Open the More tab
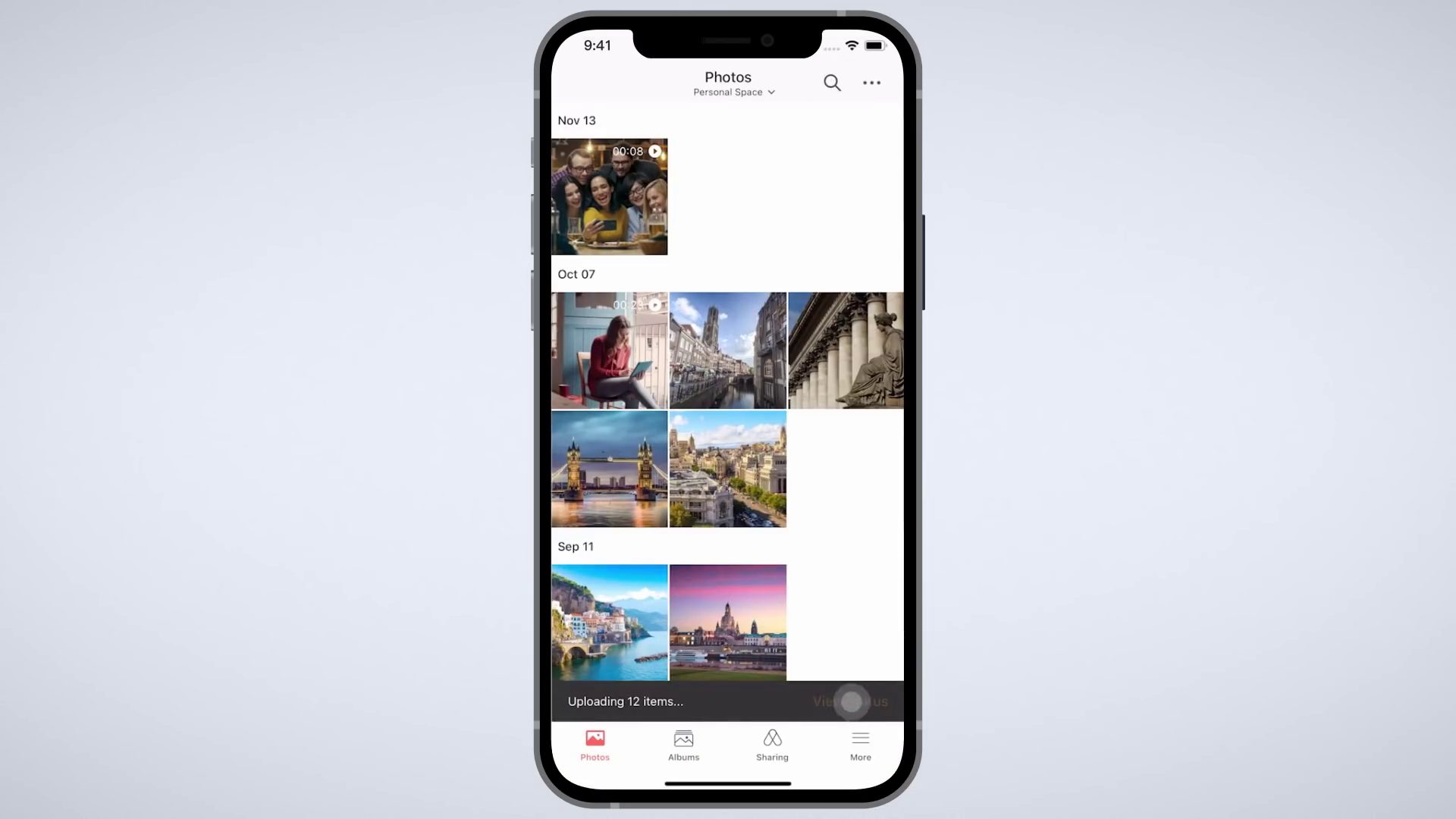 (860, 744)
